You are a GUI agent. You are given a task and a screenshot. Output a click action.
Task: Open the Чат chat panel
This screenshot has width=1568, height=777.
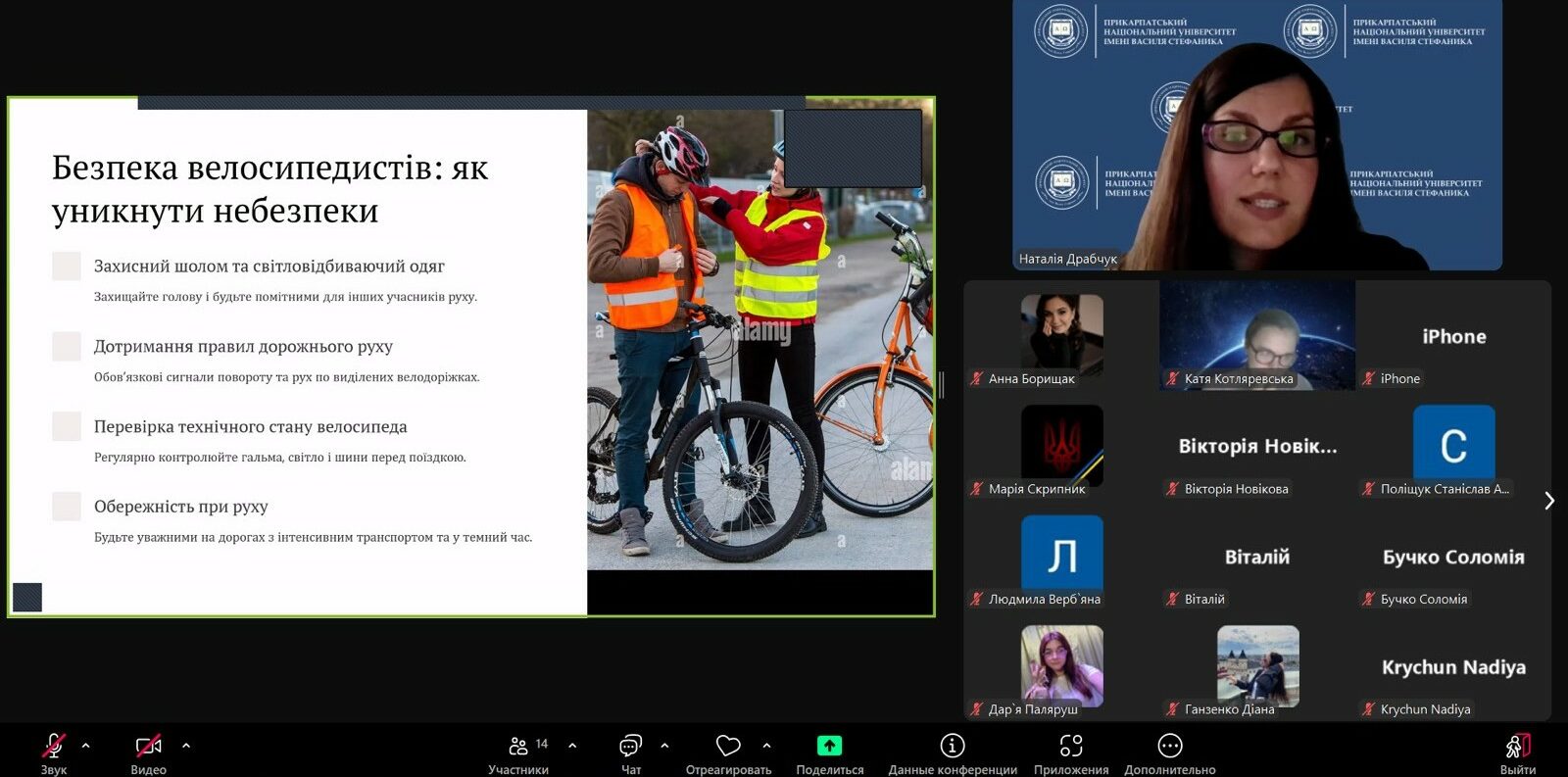(630, 748)
